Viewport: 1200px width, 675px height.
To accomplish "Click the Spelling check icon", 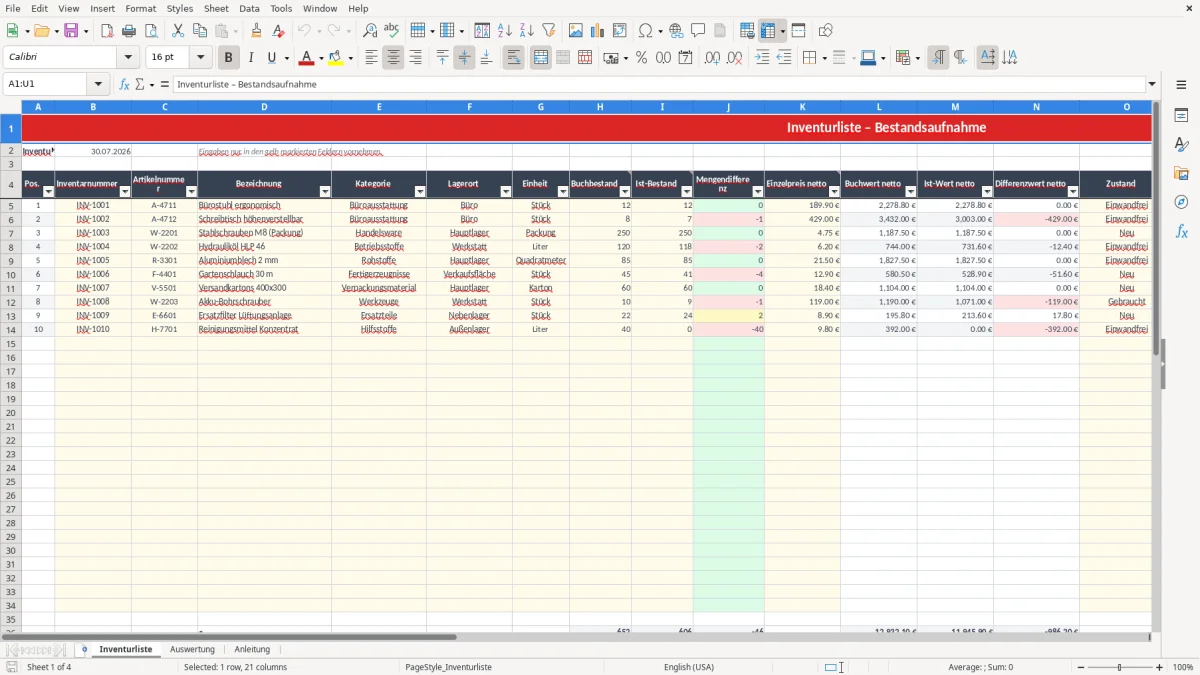I will [x=392, y=31].
